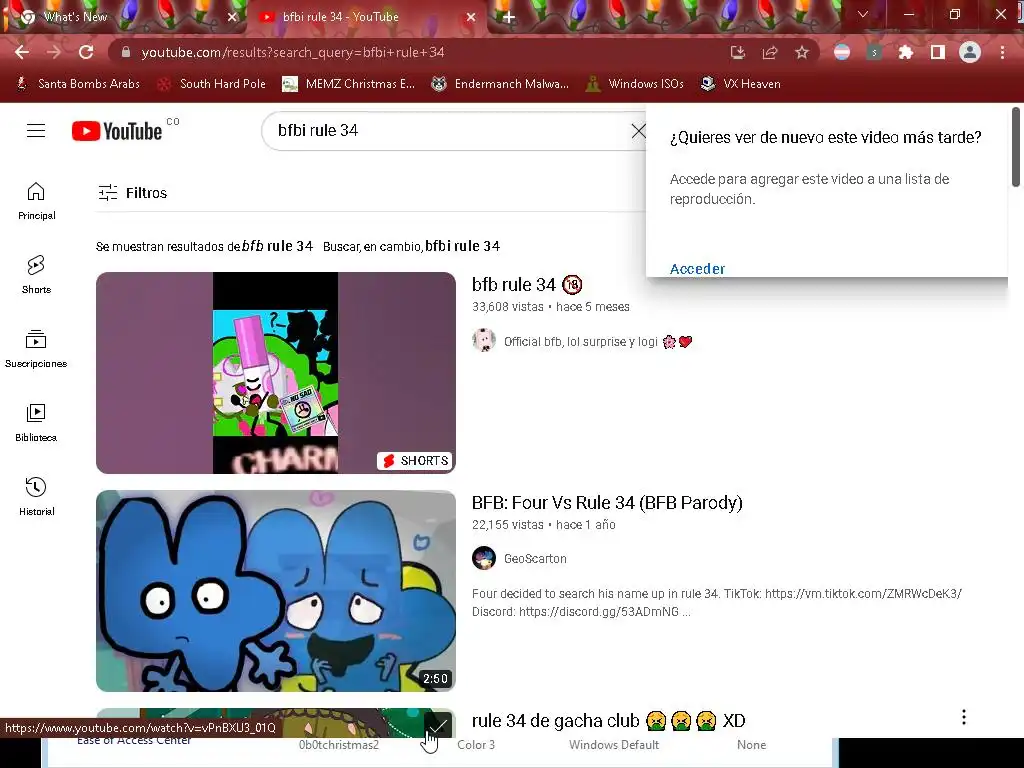Close the bfbi rule 34 YouTube tab
The image size is (1024, 768).
tap(471, 17)
